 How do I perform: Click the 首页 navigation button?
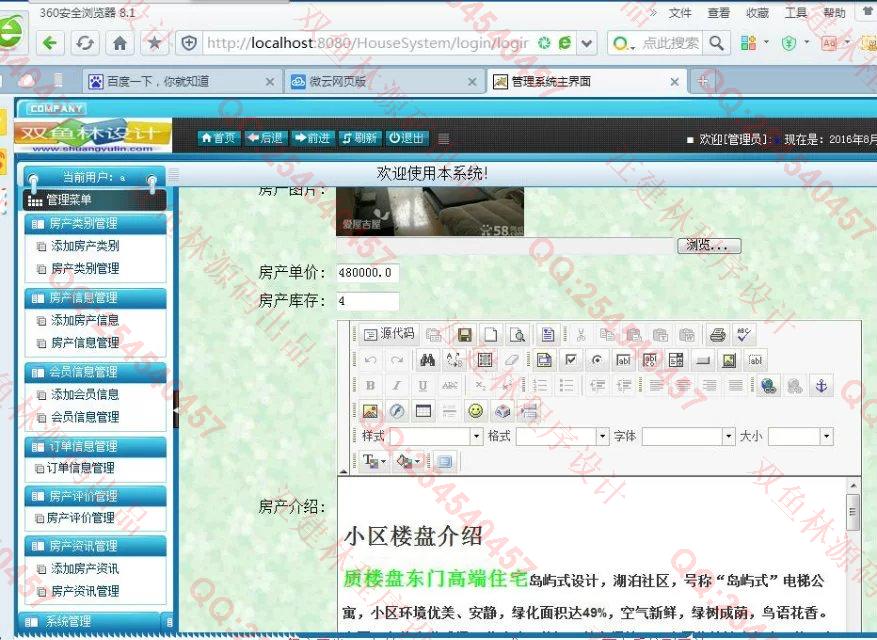point(219,138)
